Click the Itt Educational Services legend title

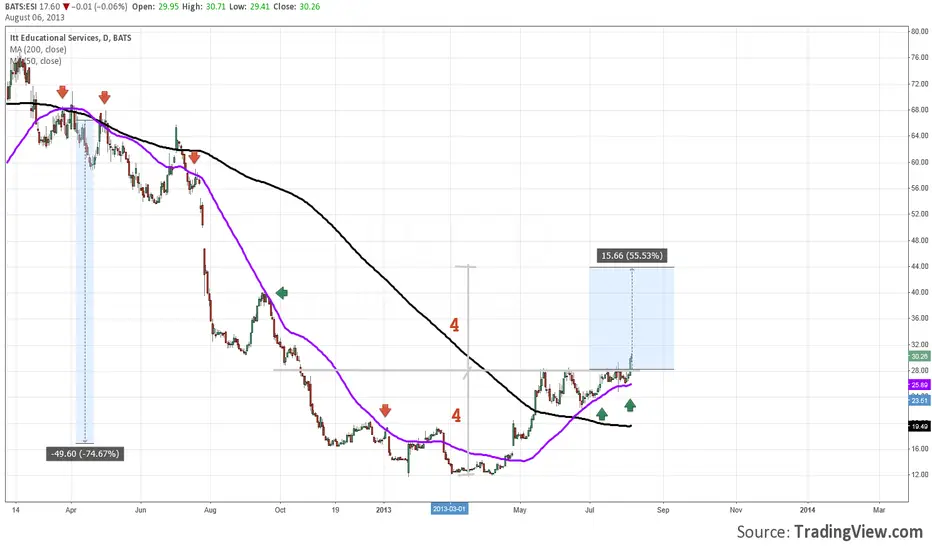[x=71, y=37]
